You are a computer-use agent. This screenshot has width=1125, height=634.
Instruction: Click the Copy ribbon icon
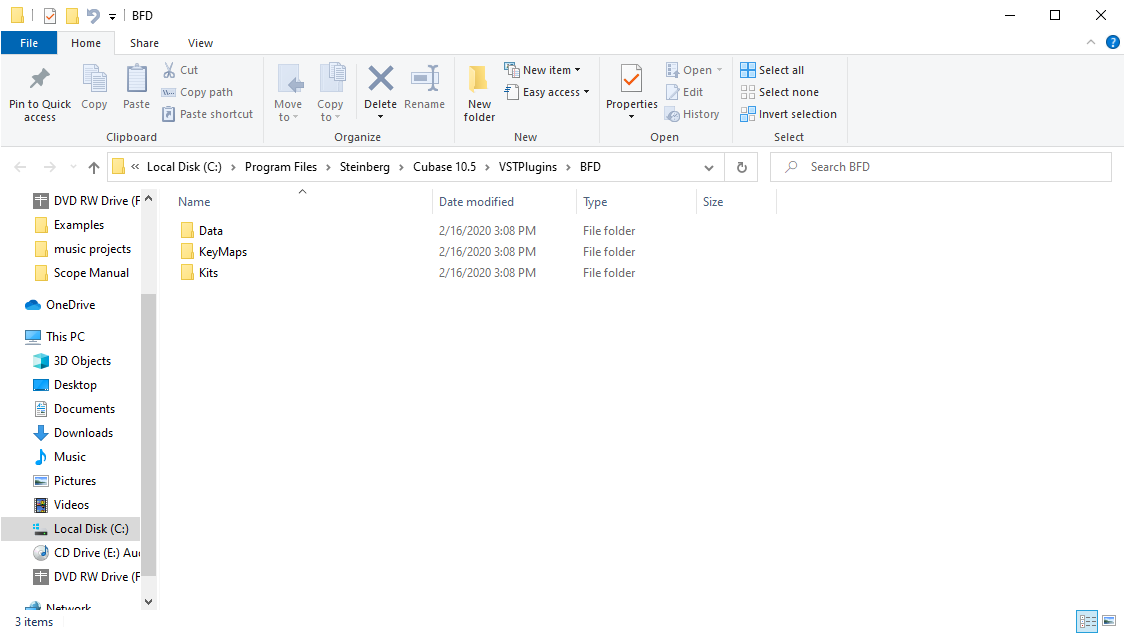pyautogui.click(x=94, y=79)
